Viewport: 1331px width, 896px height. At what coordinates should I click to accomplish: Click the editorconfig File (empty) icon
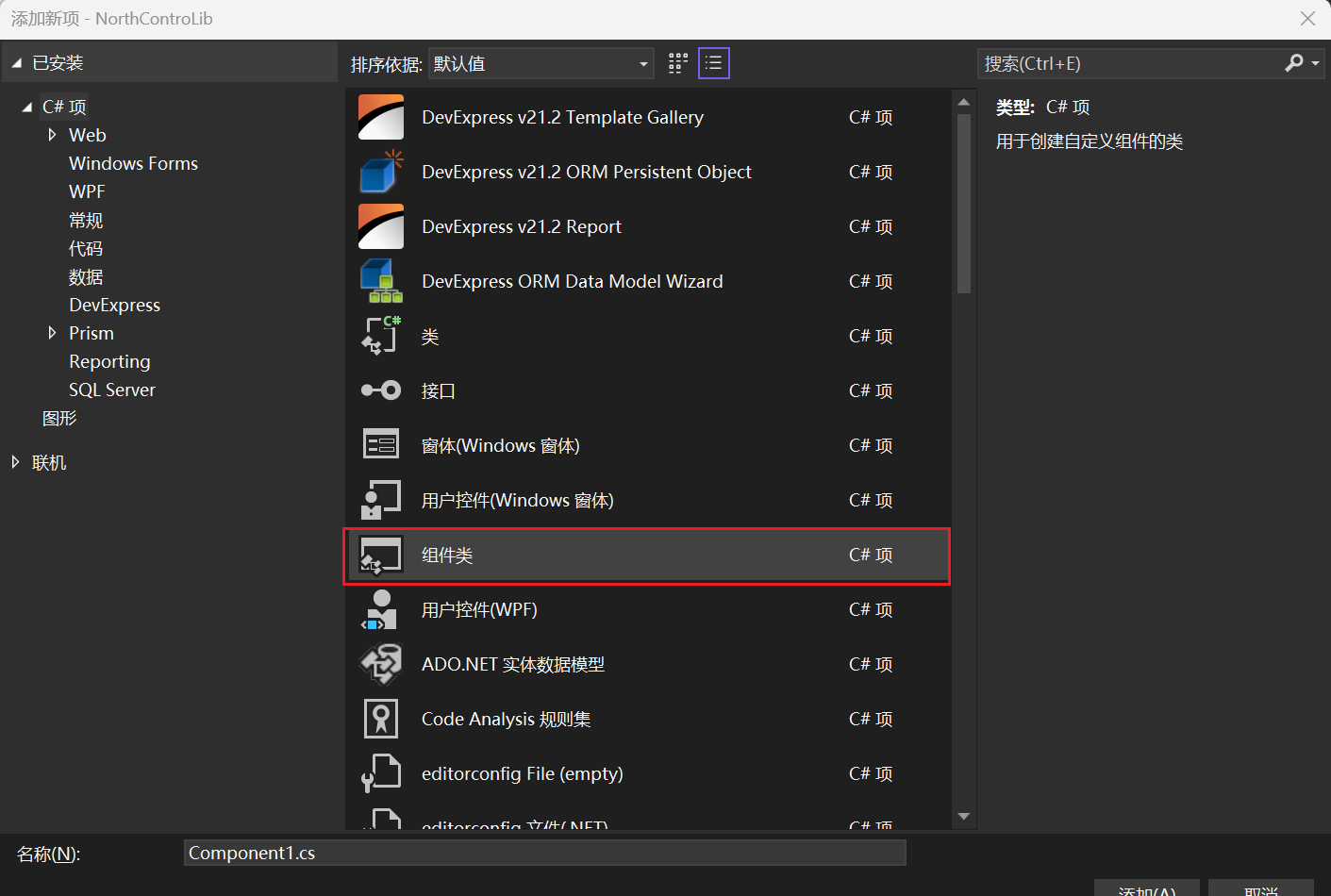381,773
